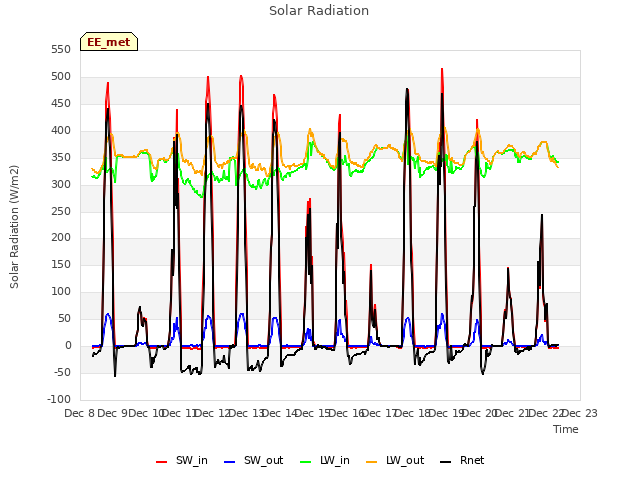Select the SW_out legend entry
Image resolution: width=640 pixels, height=480 pixels.
253,460
